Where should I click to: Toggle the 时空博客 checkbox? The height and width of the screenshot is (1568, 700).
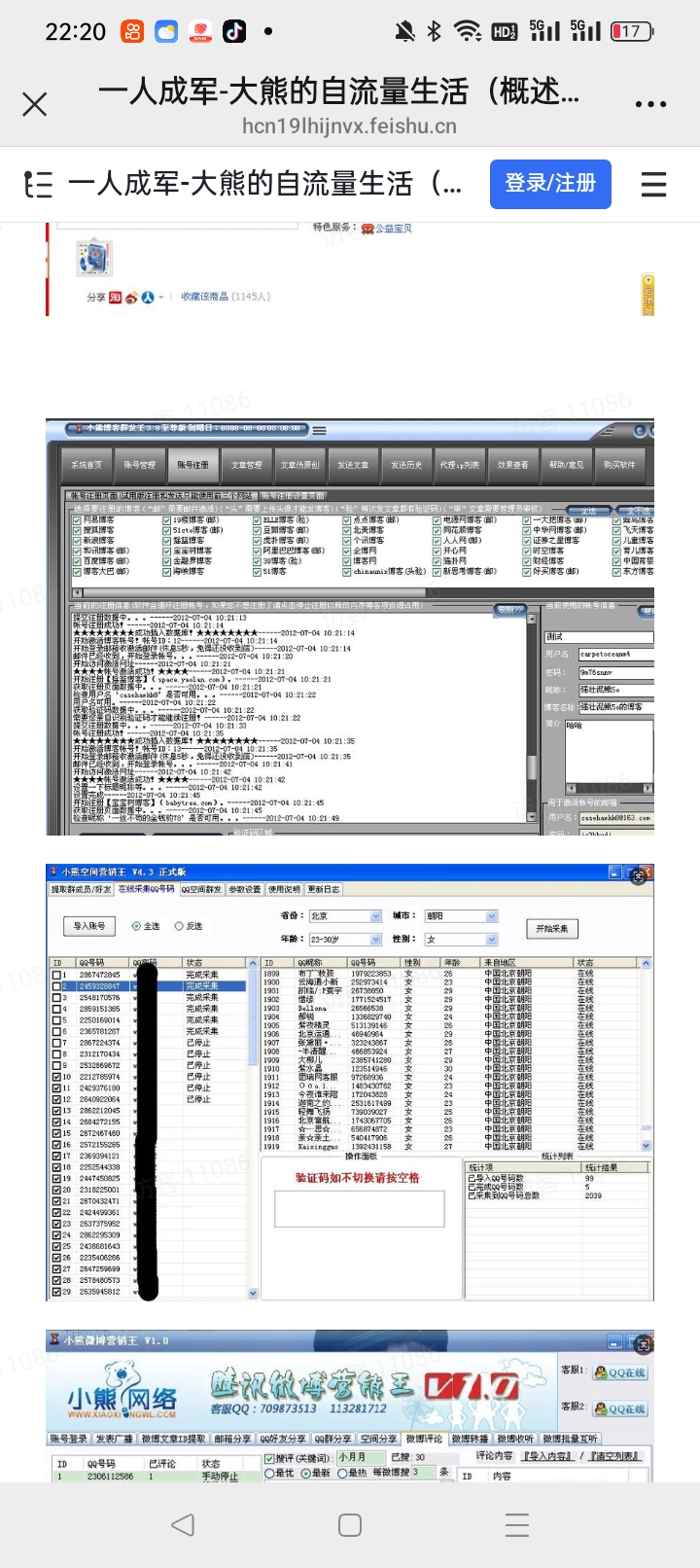coord(526,551)
